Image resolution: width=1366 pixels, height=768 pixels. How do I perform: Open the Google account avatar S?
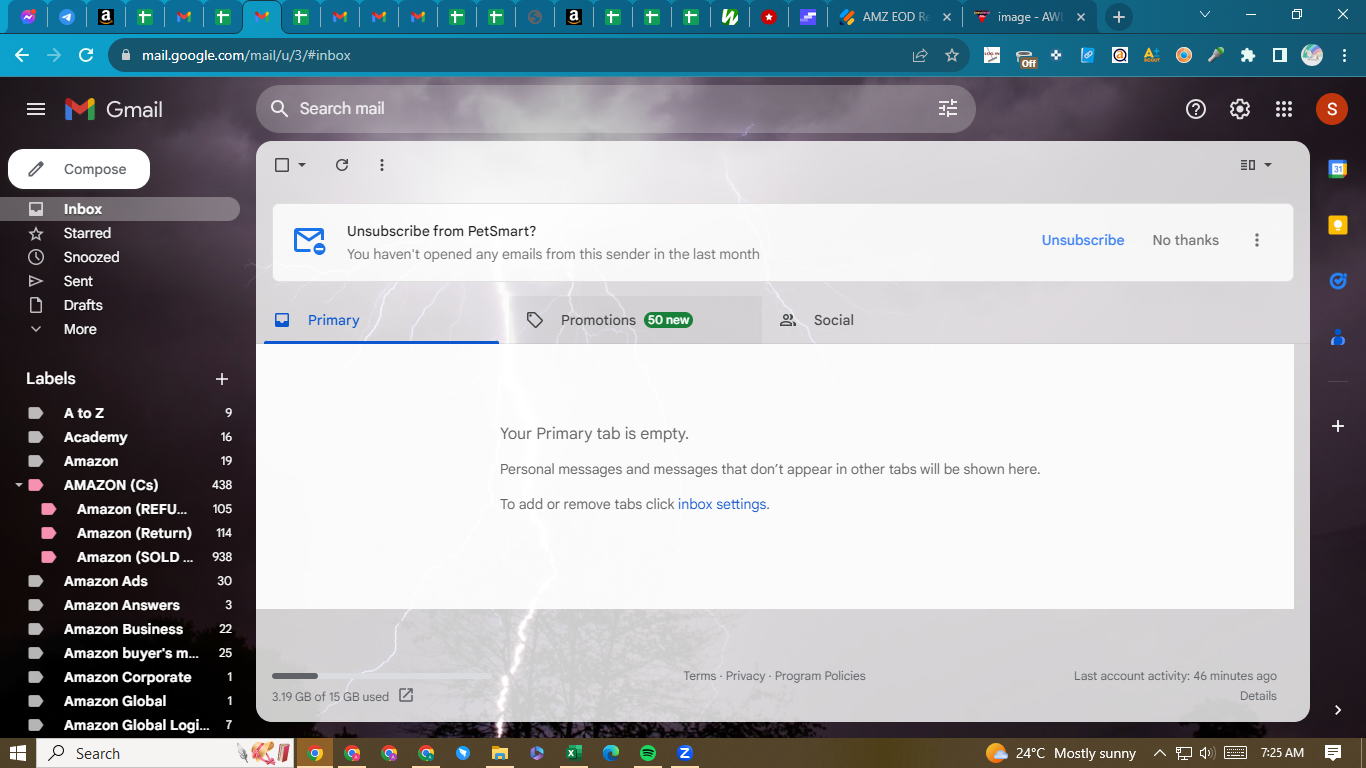coord(1332,109)
